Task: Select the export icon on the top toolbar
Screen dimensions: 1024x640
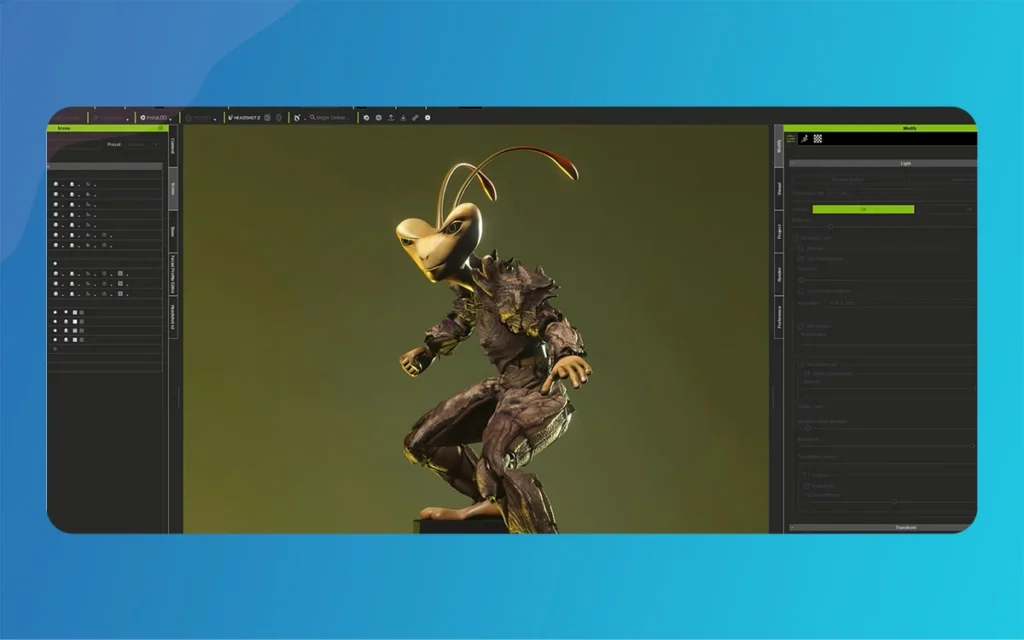Action: coord(390,117)
